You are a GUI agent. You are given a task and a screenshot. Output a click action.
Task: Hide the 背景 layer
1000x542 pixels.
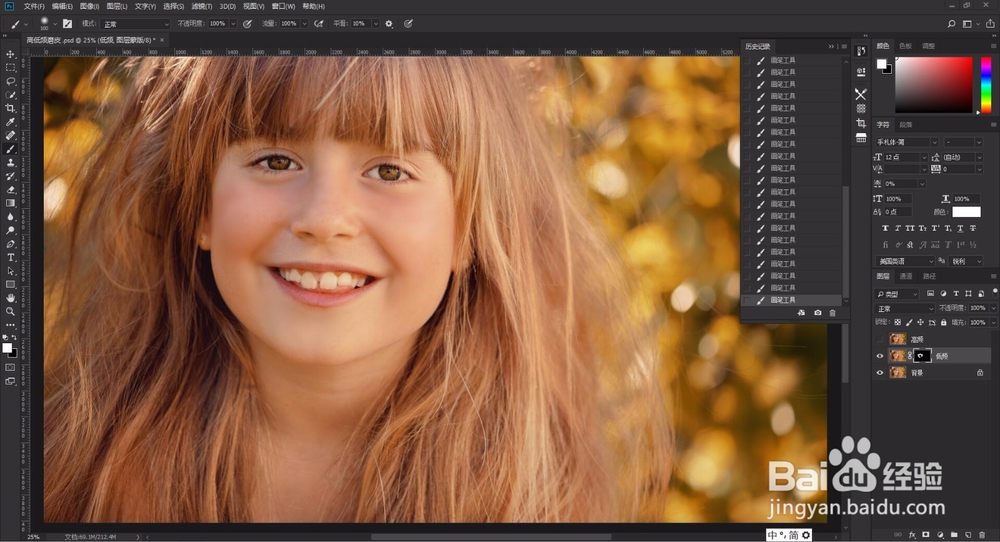880,372
